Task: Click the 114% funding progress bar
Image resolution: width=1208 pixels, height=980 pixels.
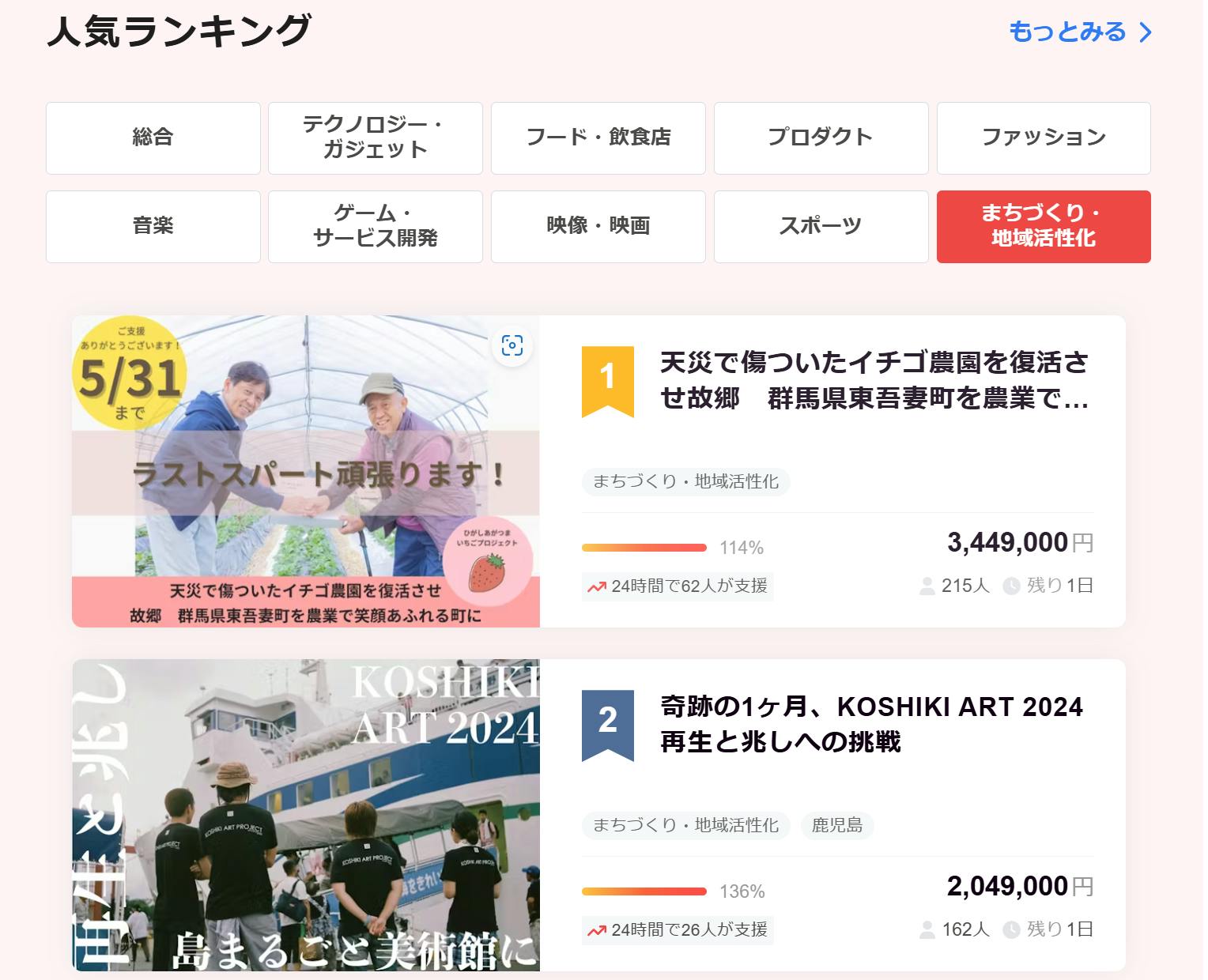Action: point(644,548)
